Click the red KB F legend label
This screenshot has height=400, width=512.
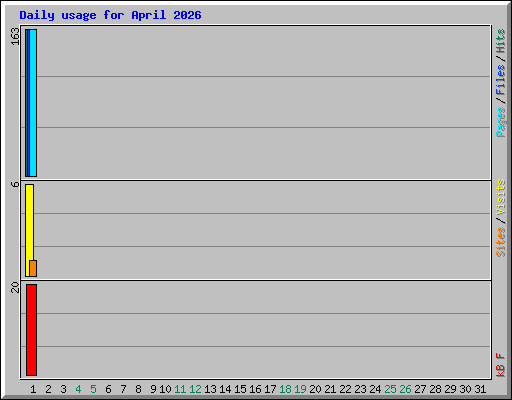[x=501, y=365]
